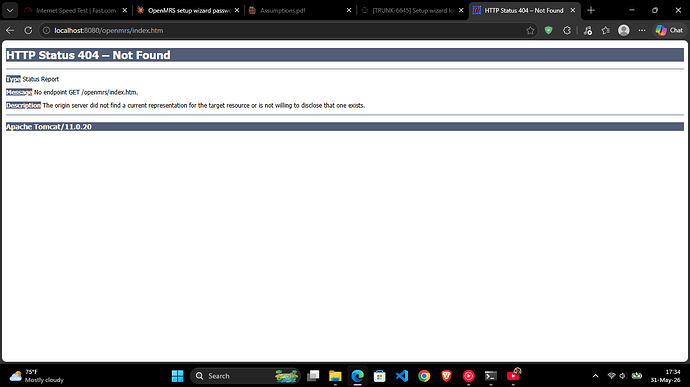Open battery status in system tray
Screen dimensions: 690x387
tap(636, 376)
